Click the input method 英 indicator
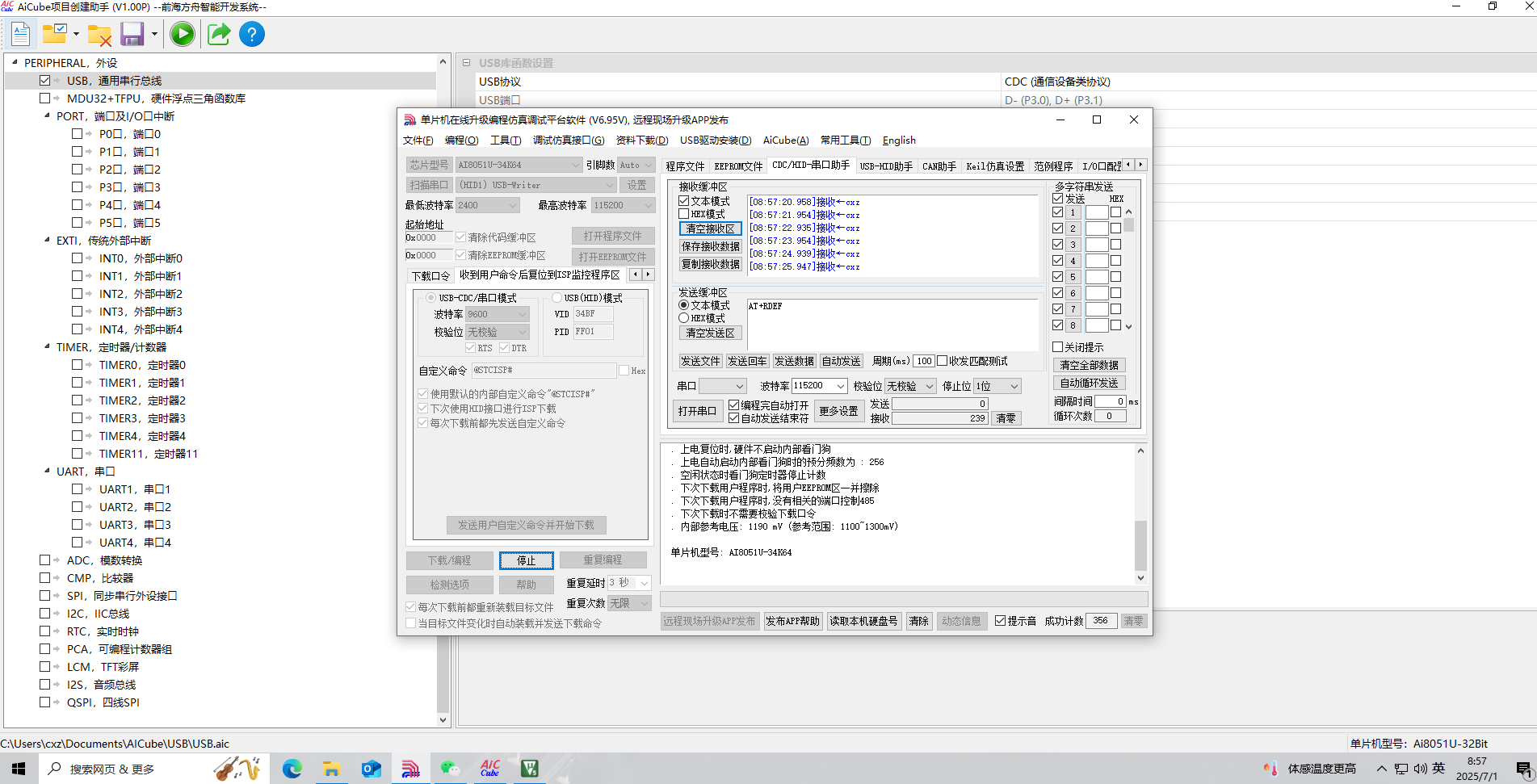Viewport: 1537px width, 784px height. [1438, 769]
